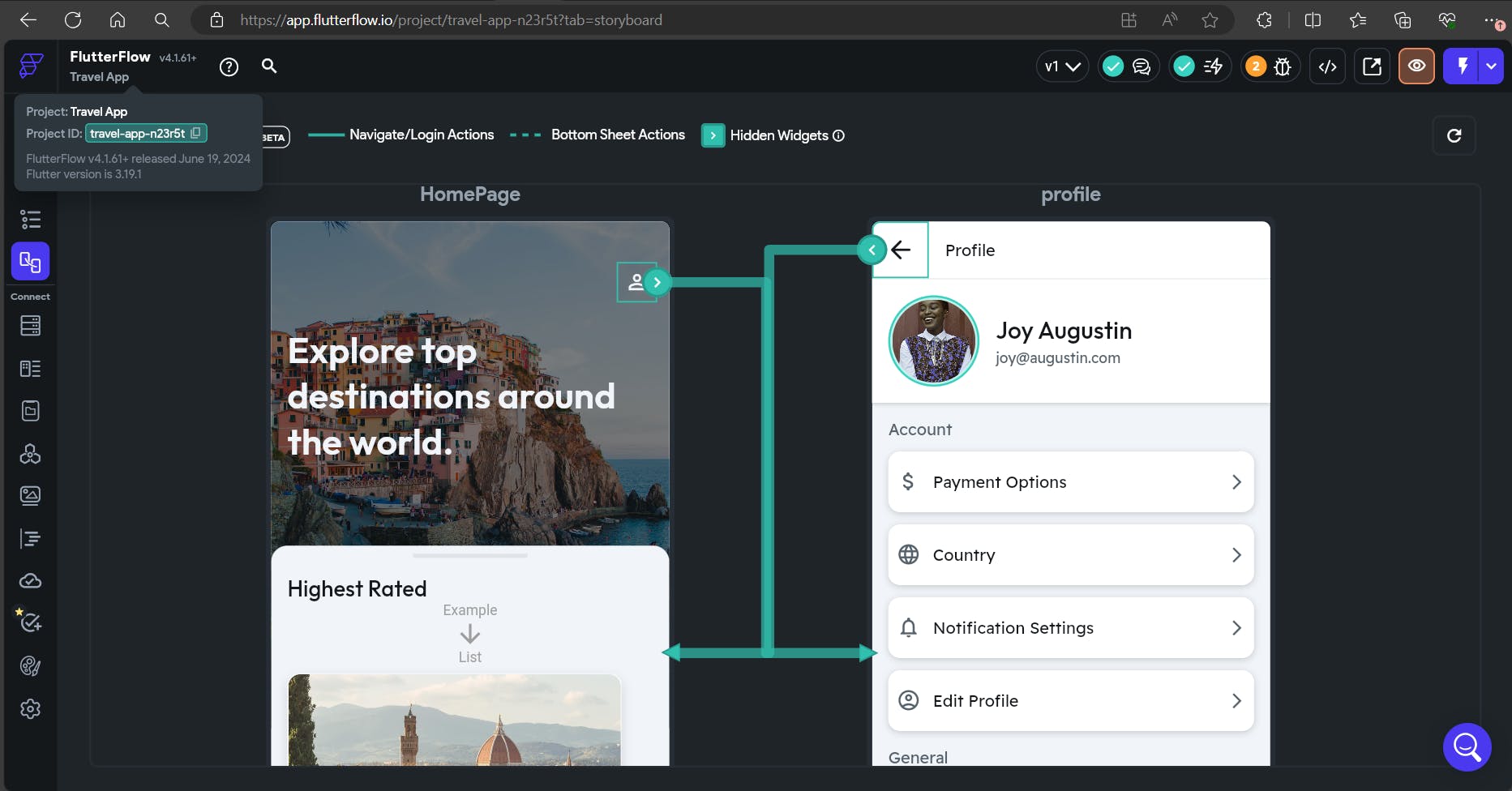Expand the Edit Profile chevron
The width and height of the screenshot is (1512, 791).
(x=1236, y=701)
